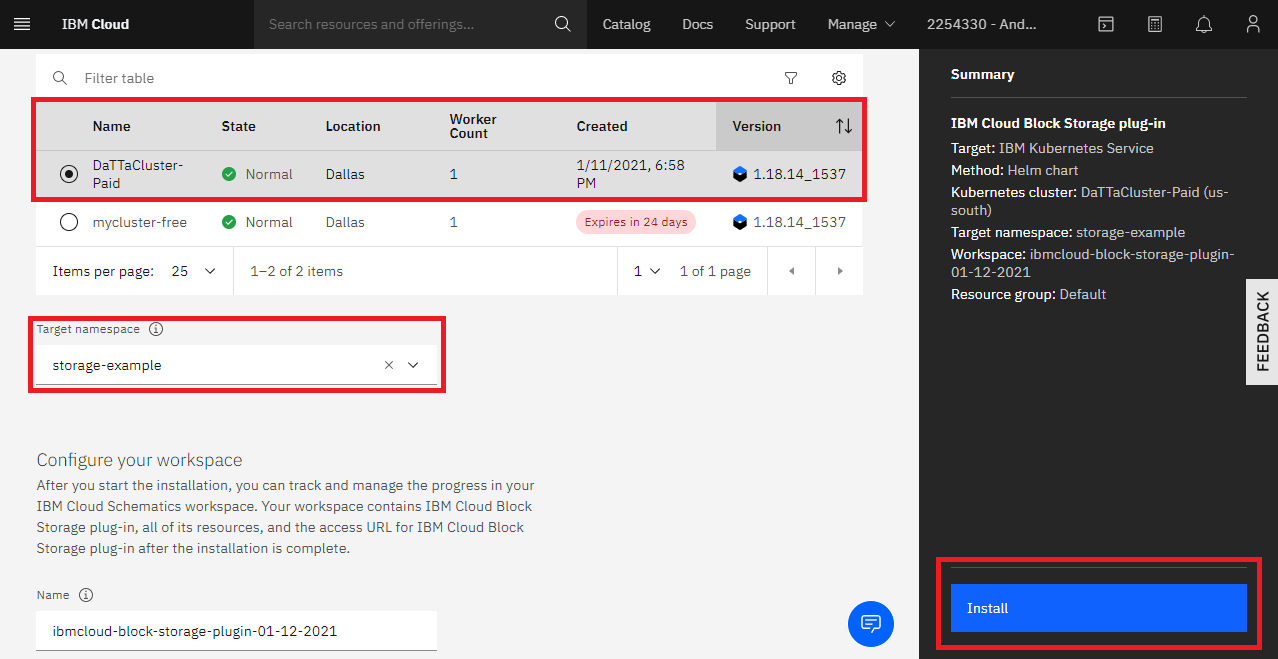
Task: Select the mycluster-free radio button
Action: point(68,222)
